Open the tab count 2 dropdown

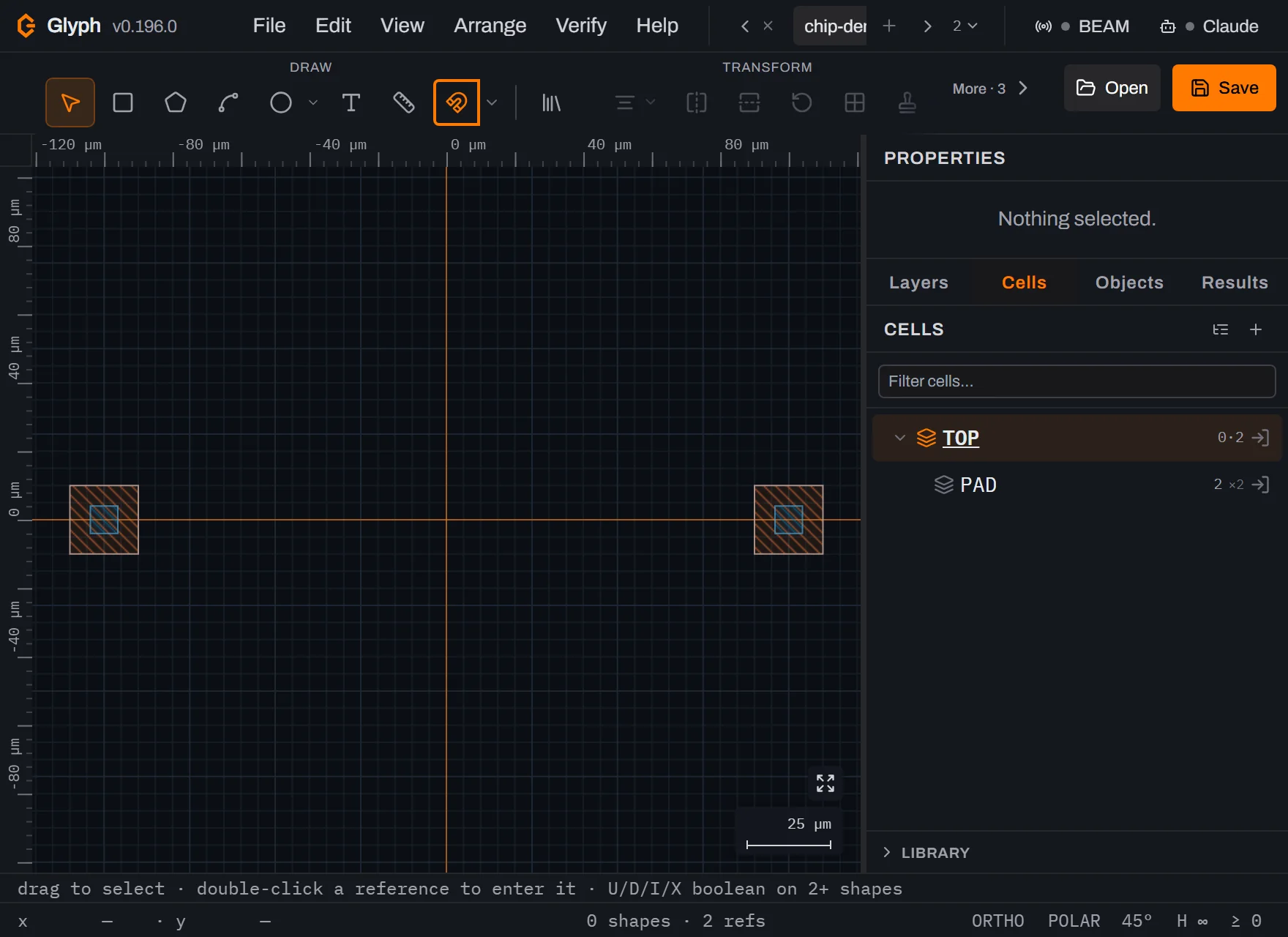(965, 26)
